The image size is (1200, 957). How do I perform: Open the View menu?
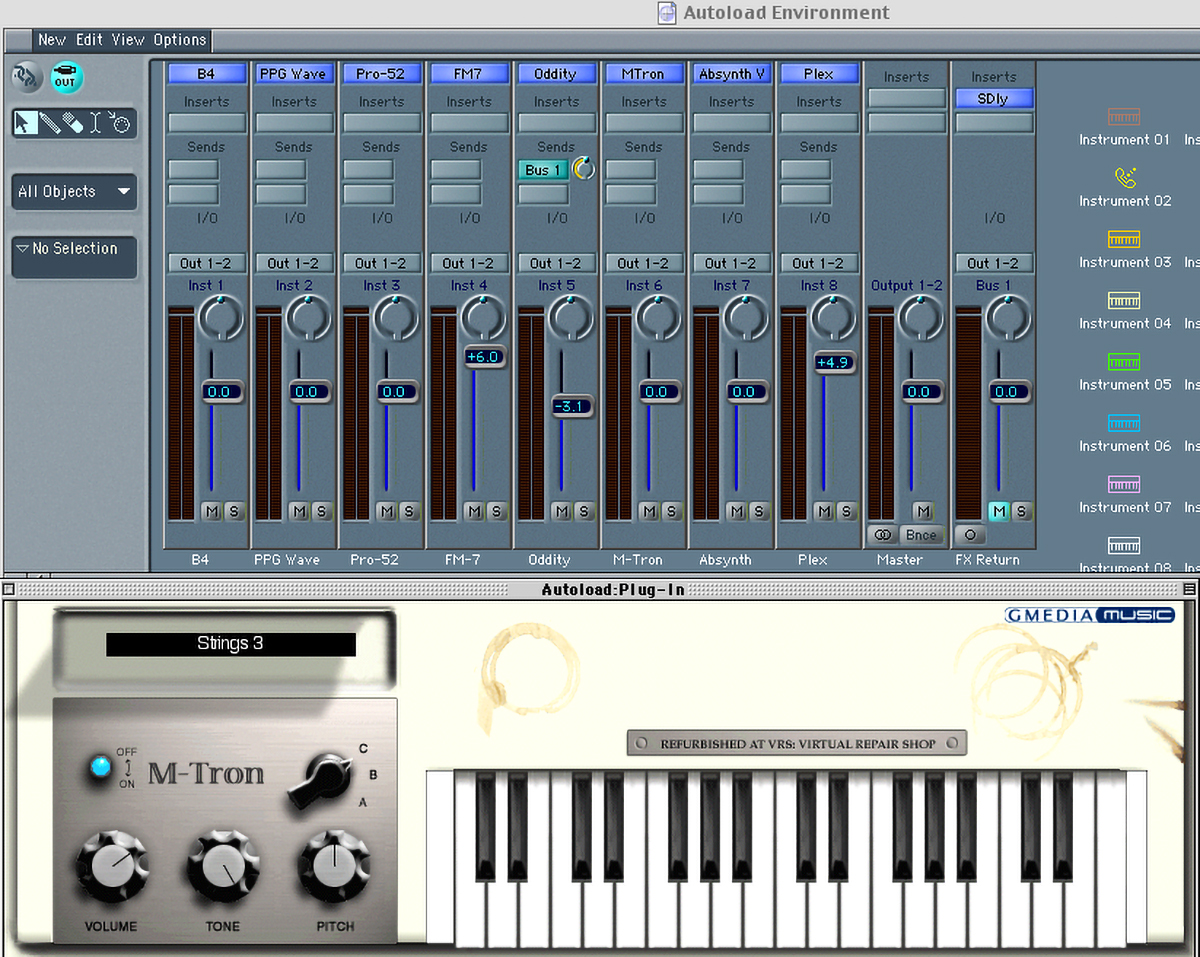pos(128,40)
